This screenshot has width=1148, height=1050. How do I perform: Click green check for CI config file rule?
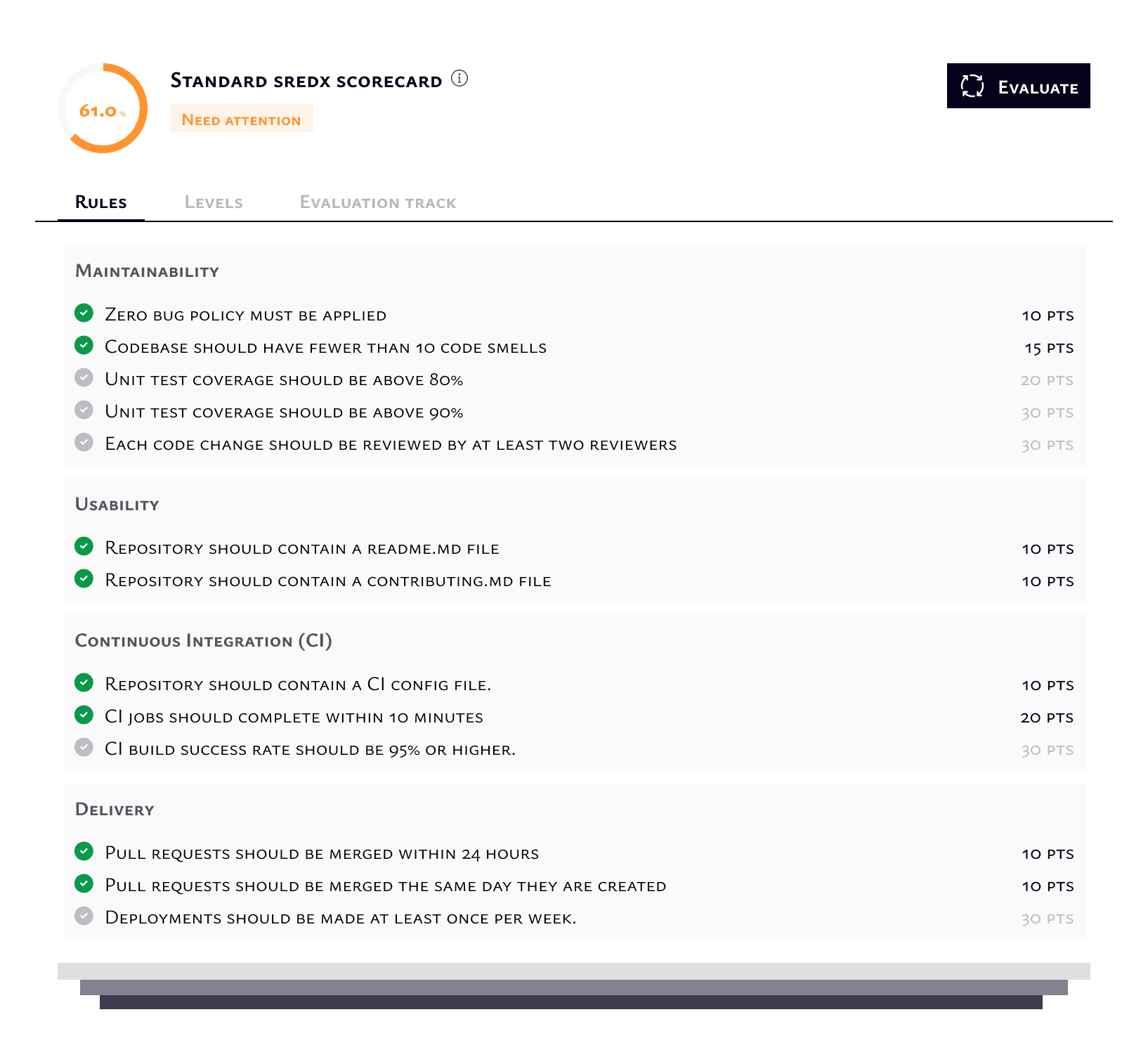84,682
